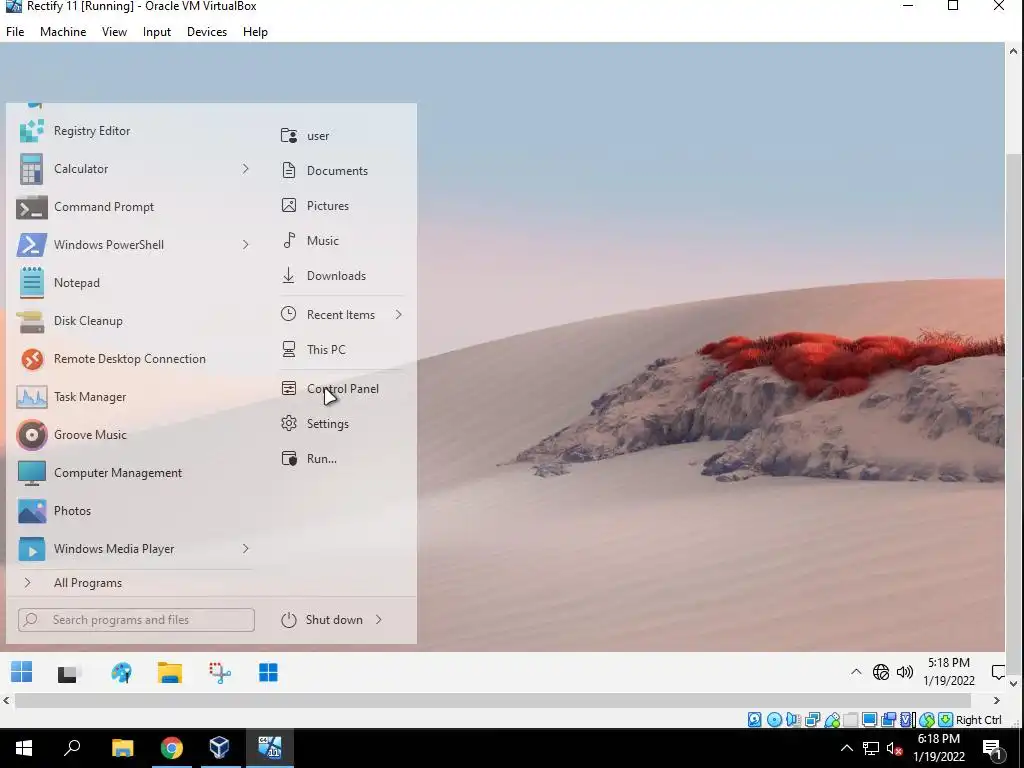This screenshot has height=768, width=1024.
Task: Show All Programs list
Action: (88, 583)
